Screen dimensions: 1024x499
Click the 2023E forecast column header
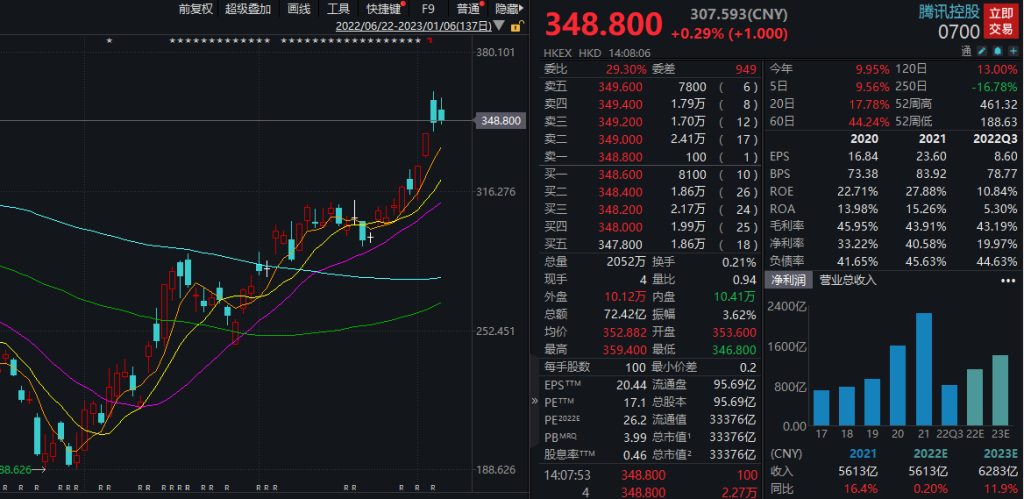point(1000,454)
